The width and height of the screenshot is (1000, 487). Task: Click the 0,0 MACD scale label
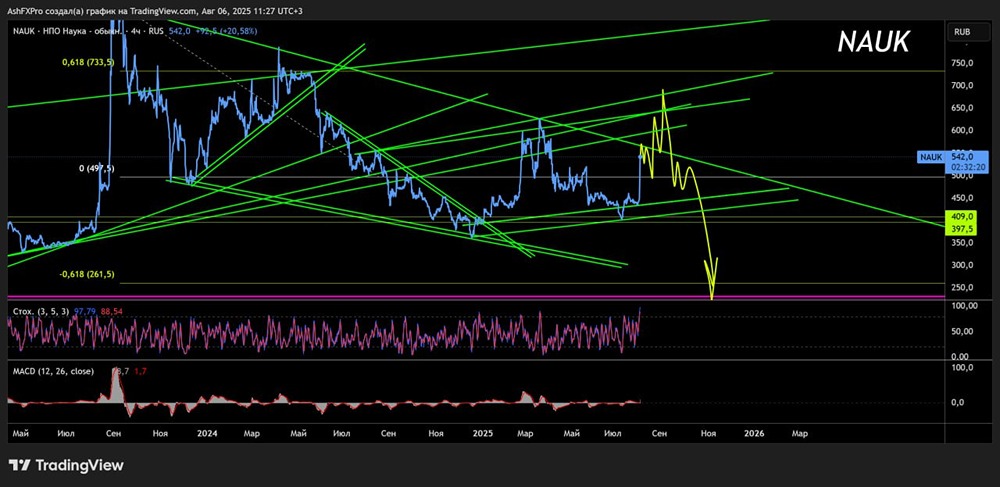958,402
